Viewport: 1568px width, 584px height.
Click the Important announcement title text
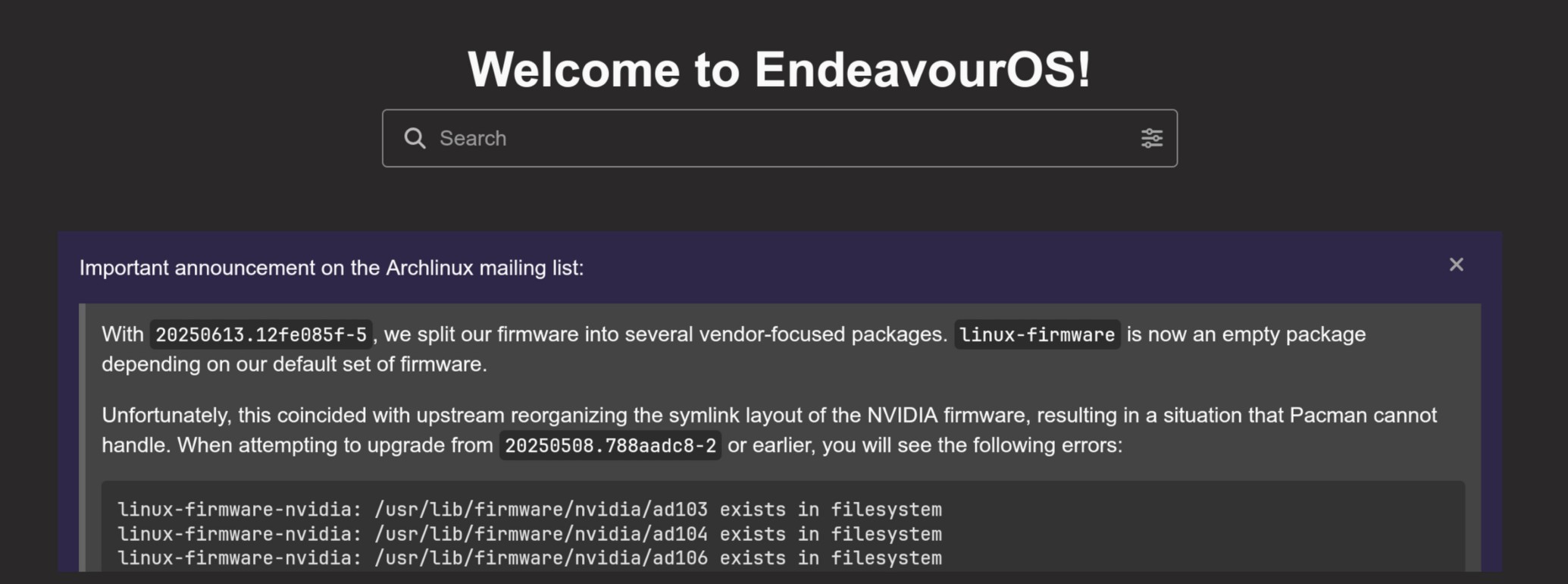(331, 268)
